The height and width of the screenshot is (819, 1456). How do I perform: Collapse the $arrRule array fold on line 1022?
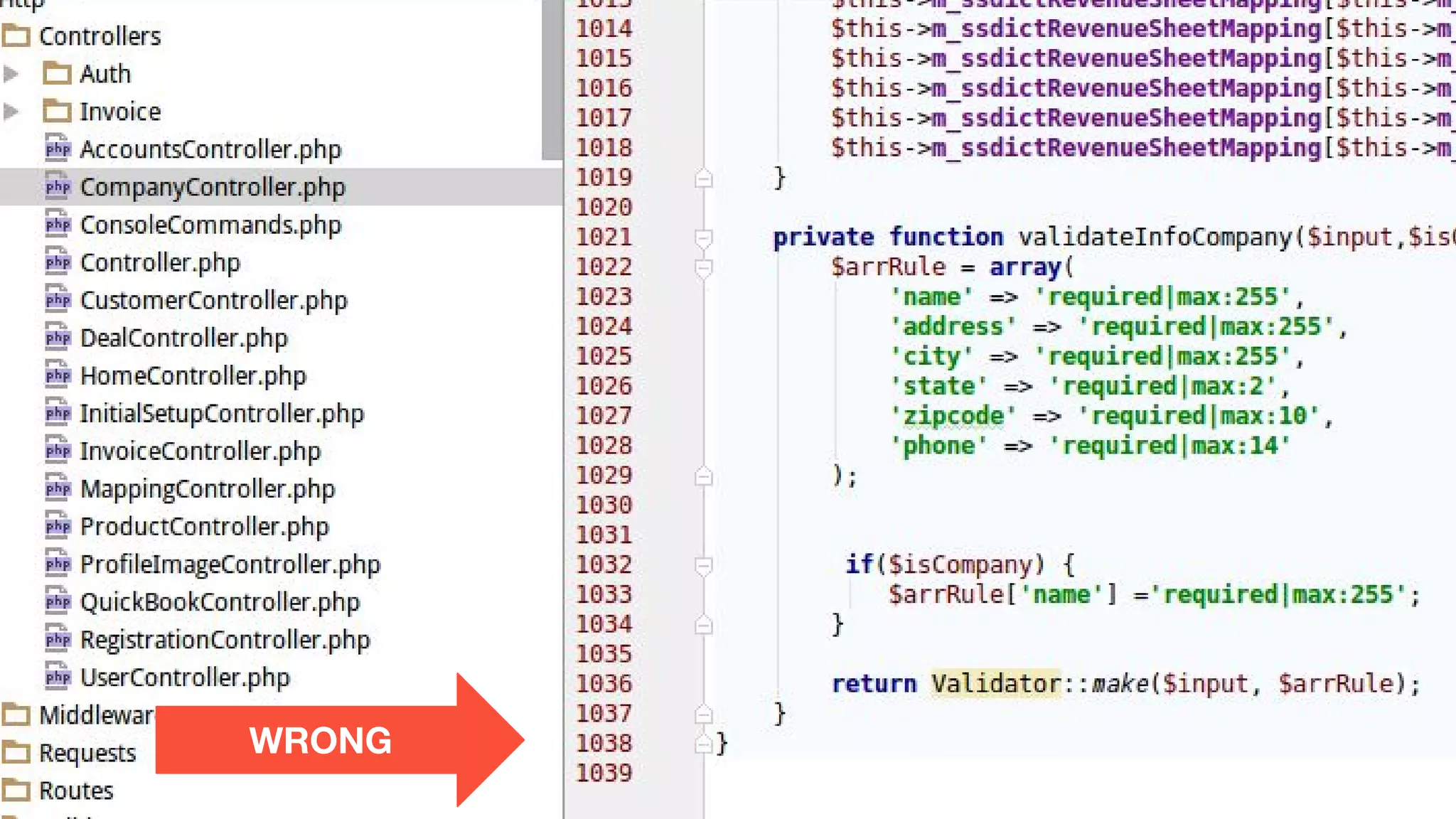[703, 268]
